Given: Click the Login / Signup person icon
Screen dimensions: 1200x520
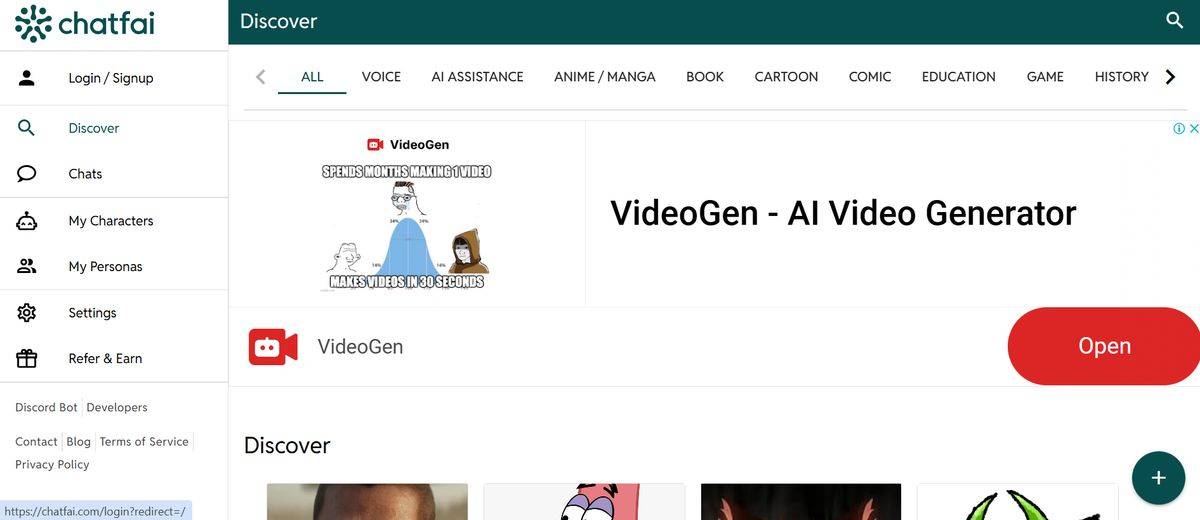Looking at the screenshot, I should coord(27,78).
